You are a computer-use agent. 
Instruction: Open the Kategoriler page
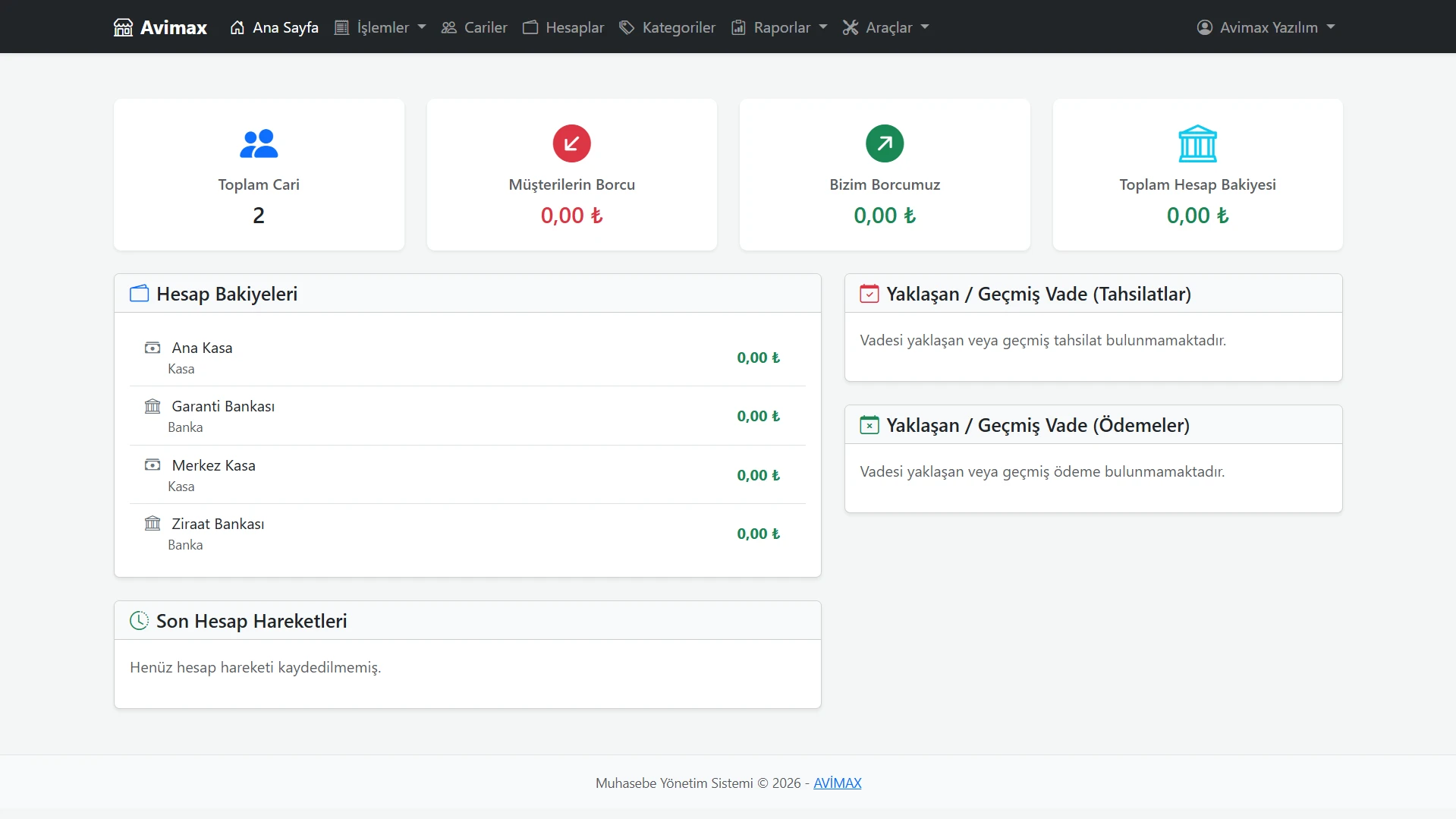[668, 27]
